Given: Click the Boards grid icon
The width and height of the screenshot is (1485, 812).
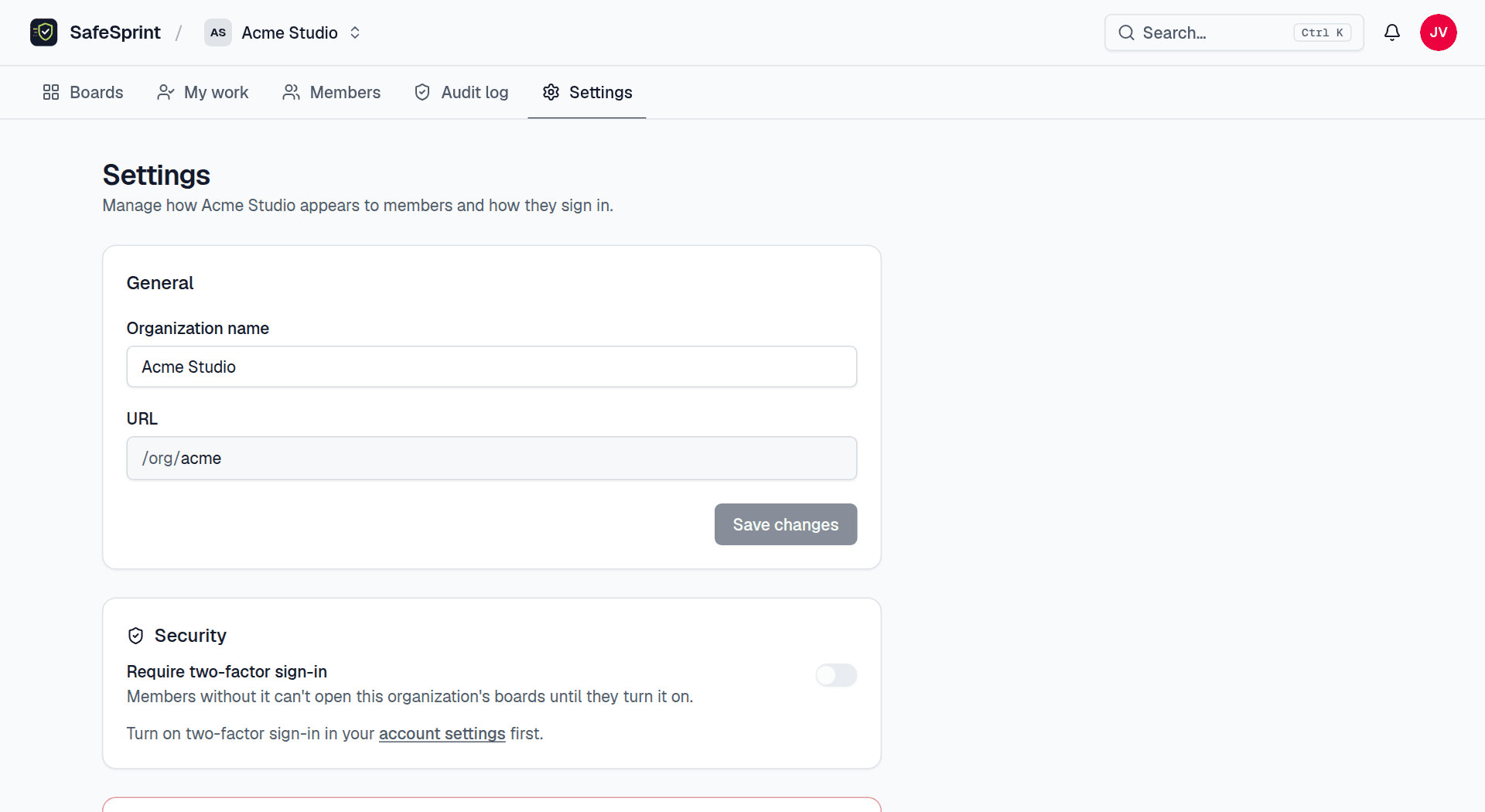Looking at the screenshot, I should pyautogui.click(x=51, y=92).
